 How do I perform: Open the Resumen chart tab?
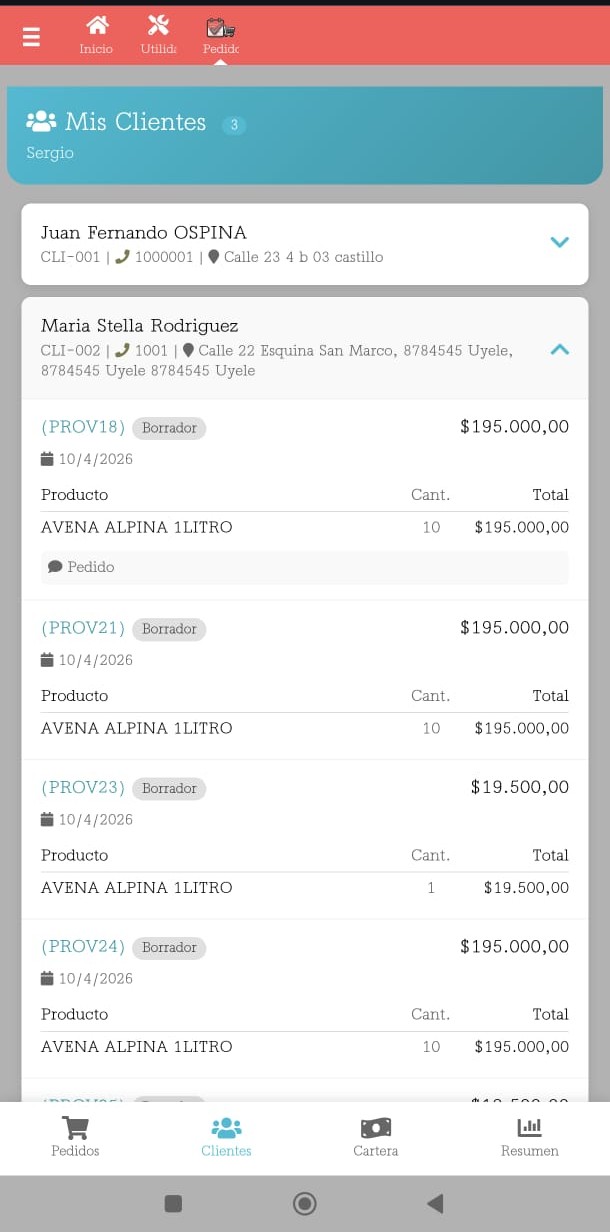pyautogui.click(x=529, y=1136)
